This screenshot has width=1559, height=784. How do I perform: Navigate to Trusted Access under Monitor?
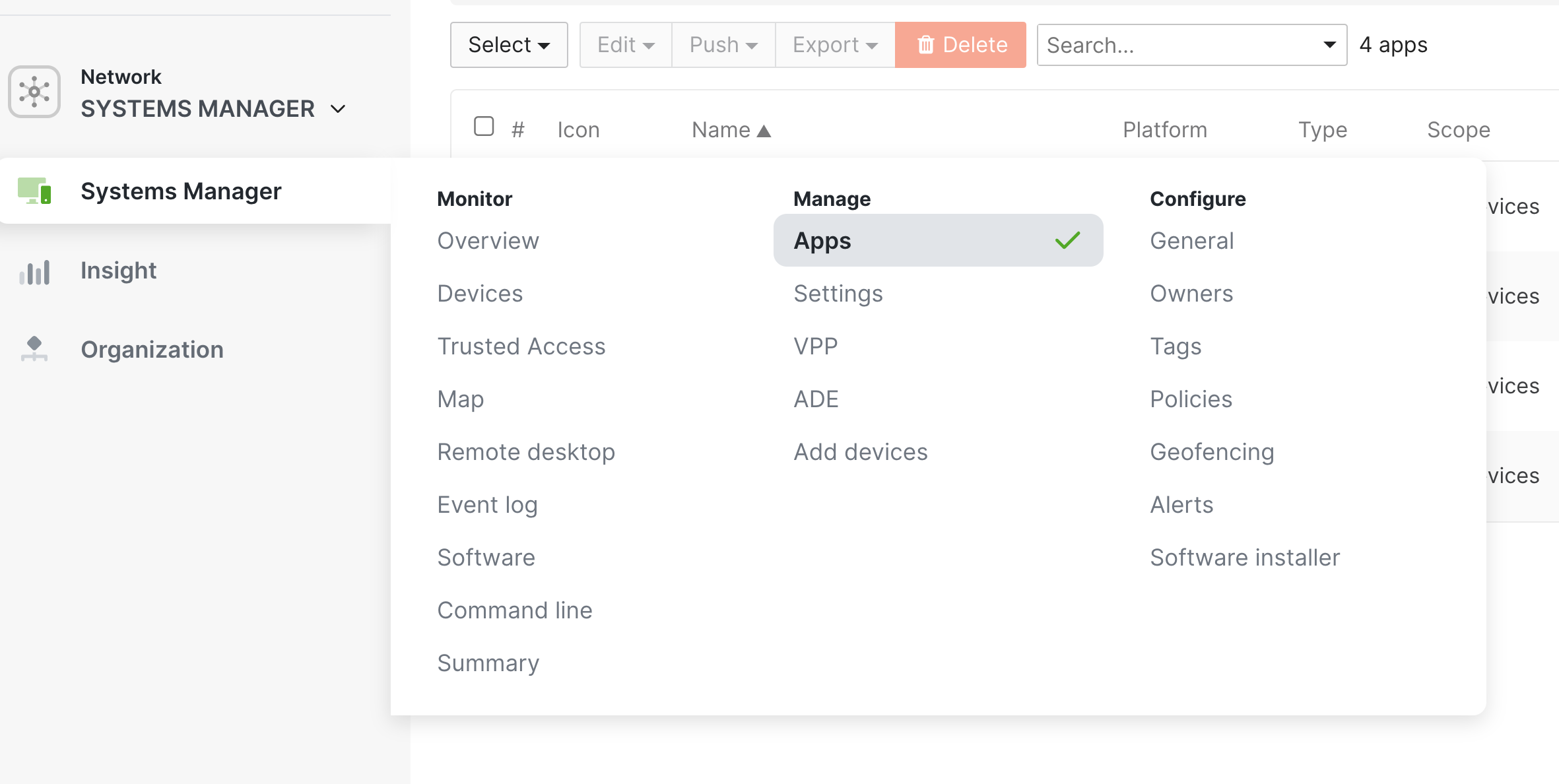coord(521,346)
